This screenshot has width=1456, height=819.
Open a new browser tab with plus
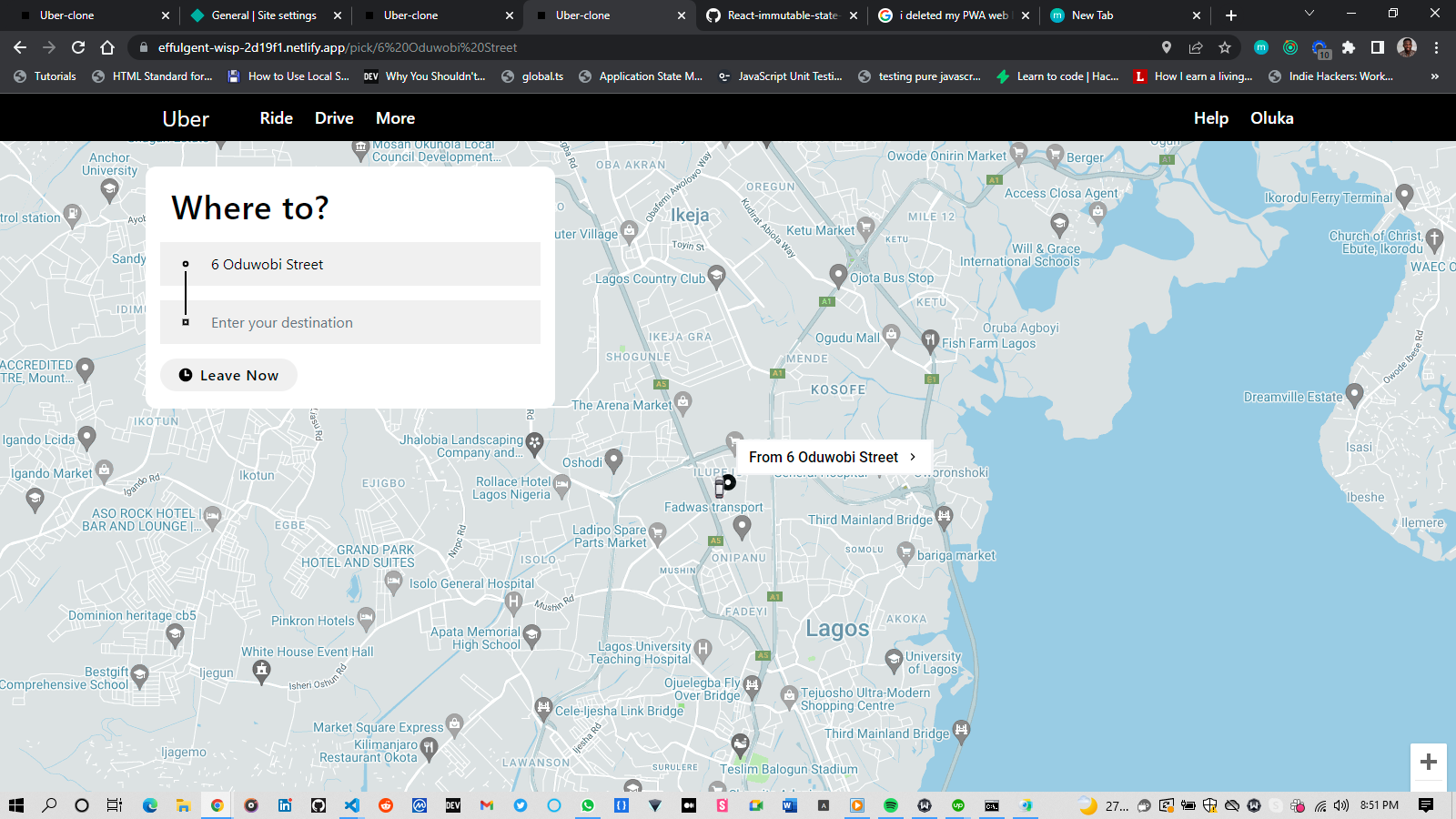(1231, 15)
